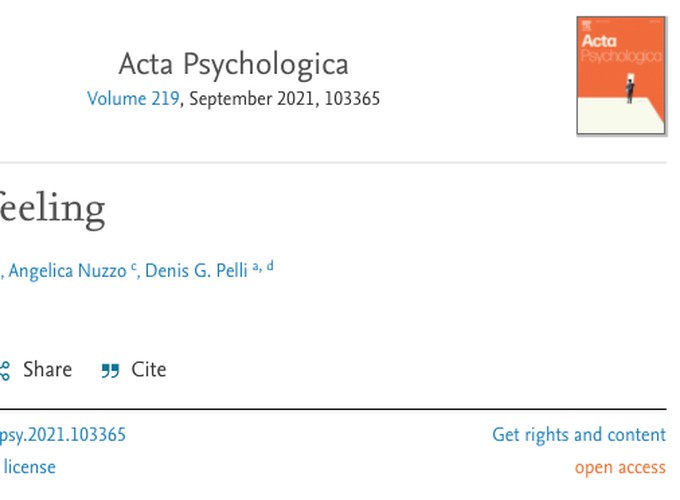The image size is (680, 500).
Task: Click article number 103365 in citation line
Action: point(352,98)
